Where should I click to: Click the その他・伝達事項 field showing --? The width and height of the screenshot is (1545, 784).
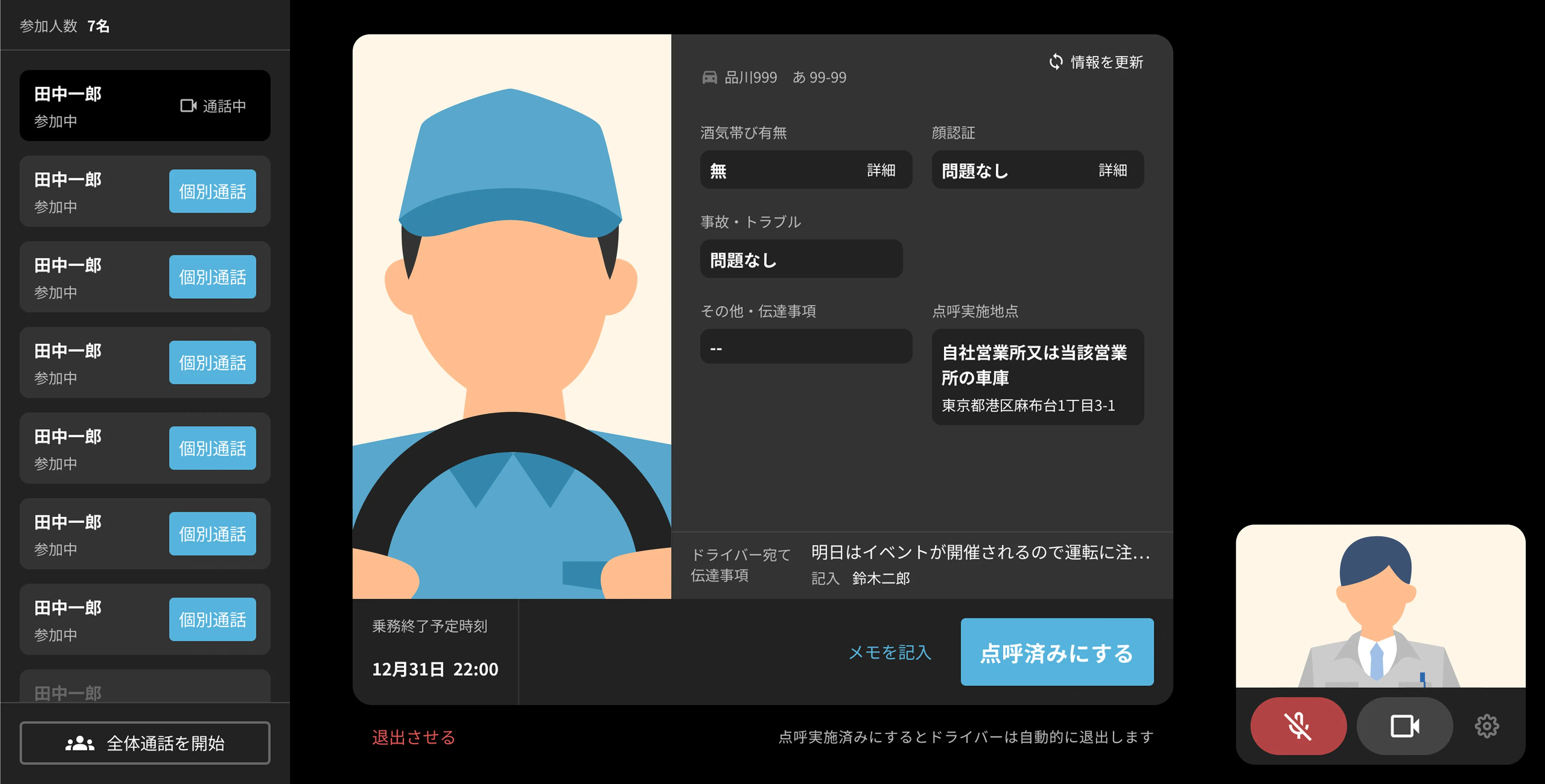click(806, 346)
